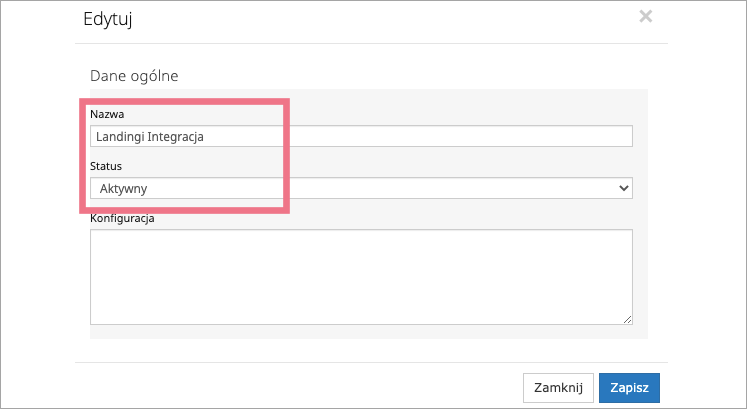This screenshot has height=409, width=747.
Task: Click the Konfiguracja textarea resize handle
Action: [628, 320]
